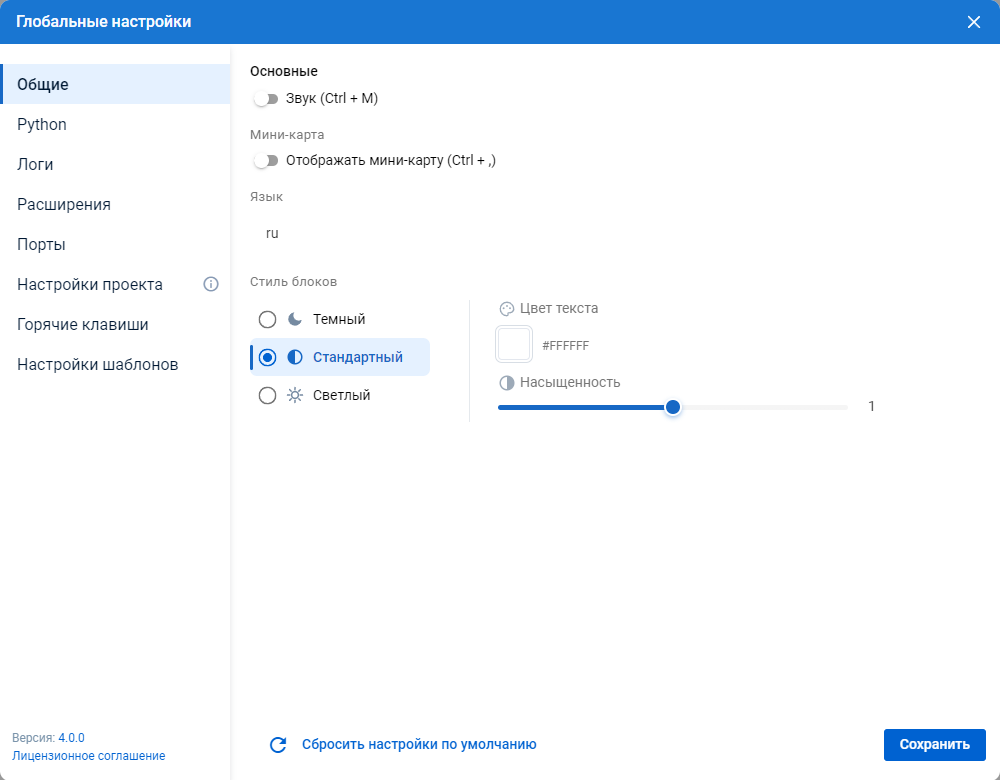Click the moon icon for Темный style
Viewport: 1000px width, 780px height.
[295, 319]
